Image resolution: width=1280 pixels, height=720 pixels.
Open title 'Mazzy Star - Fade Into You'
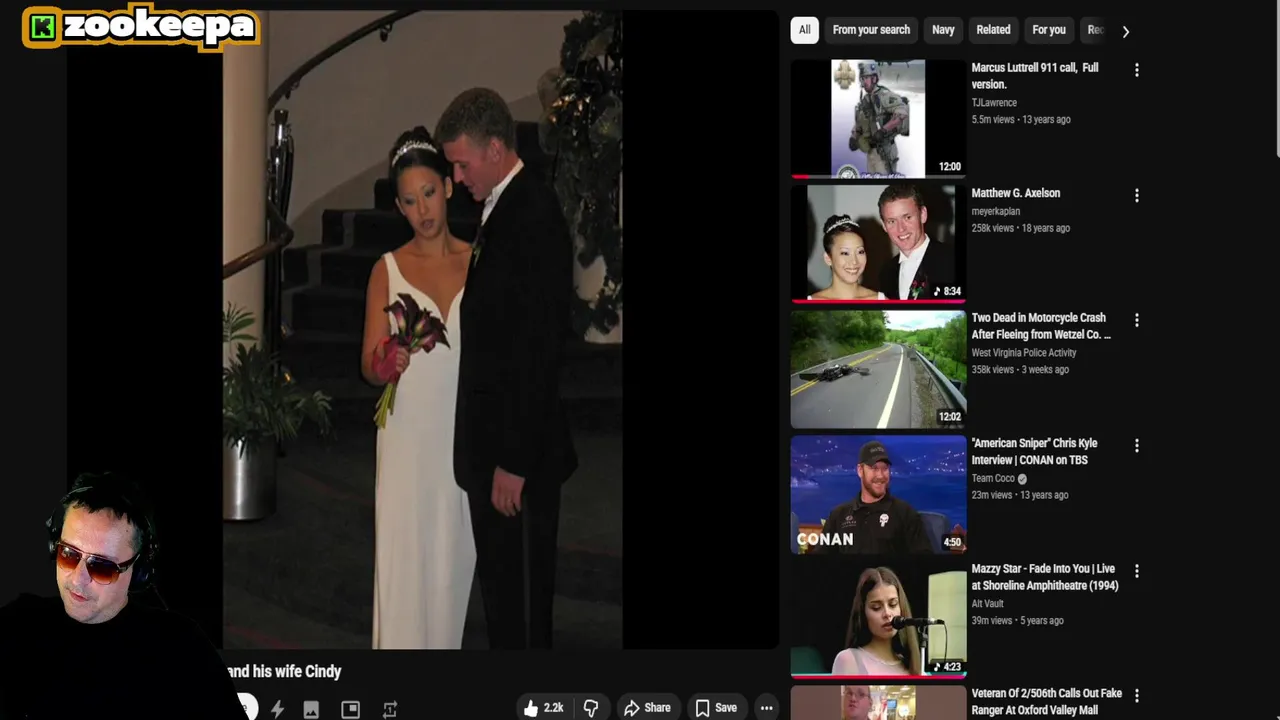click(1045, 577)
